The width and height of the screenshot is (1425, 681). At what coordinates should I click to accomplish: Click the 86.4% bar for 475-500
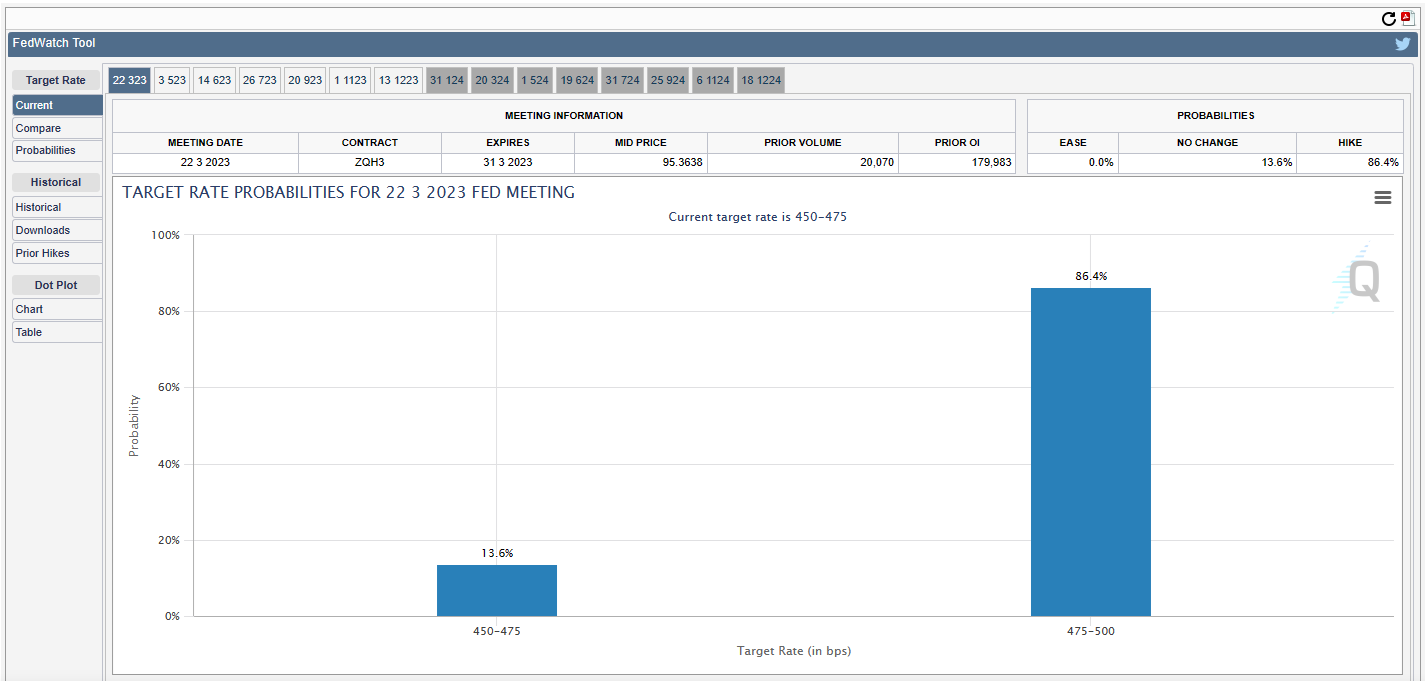1090,452
